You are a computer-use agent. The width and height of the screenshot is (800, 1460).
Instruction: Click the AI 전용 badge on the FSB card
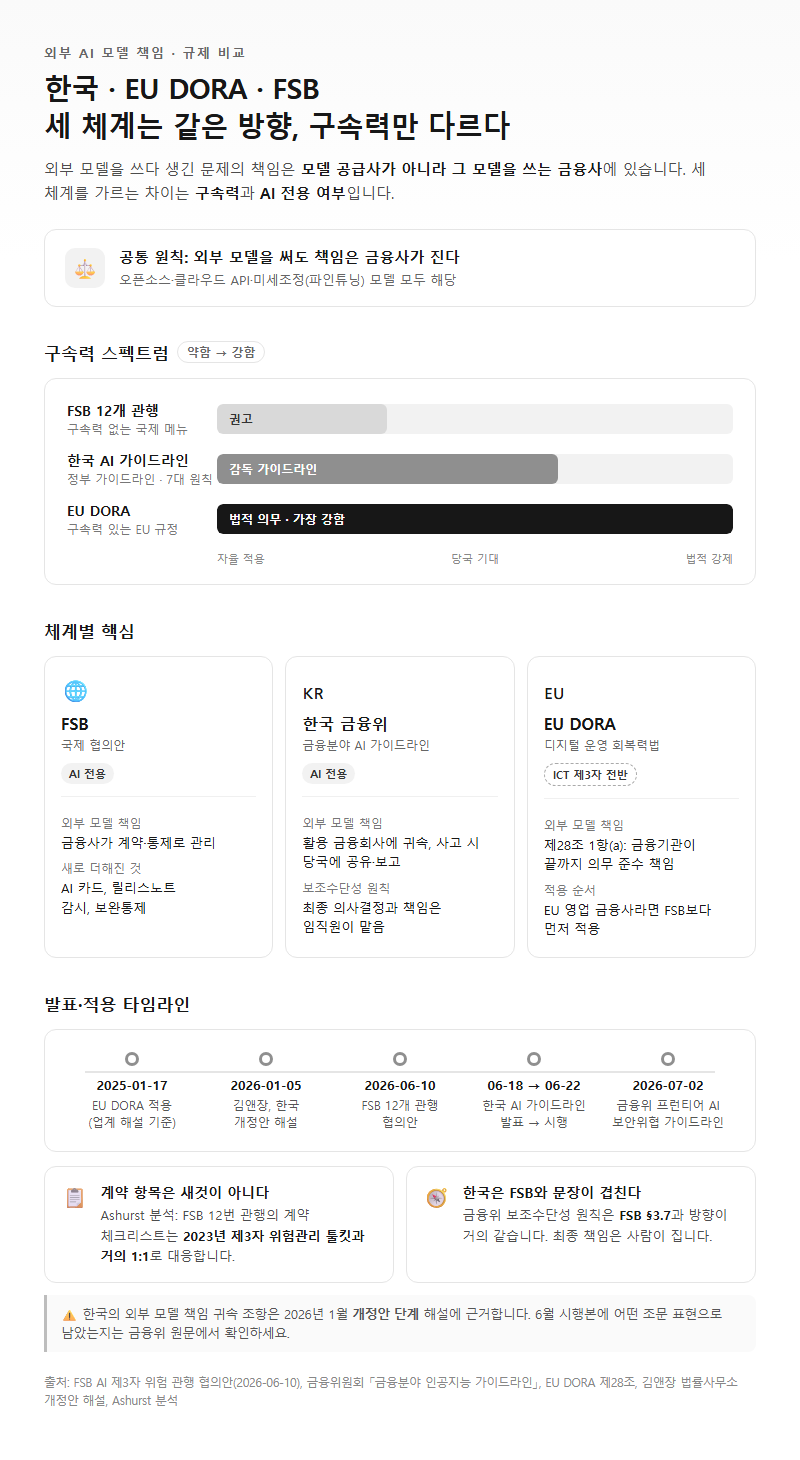87,774
